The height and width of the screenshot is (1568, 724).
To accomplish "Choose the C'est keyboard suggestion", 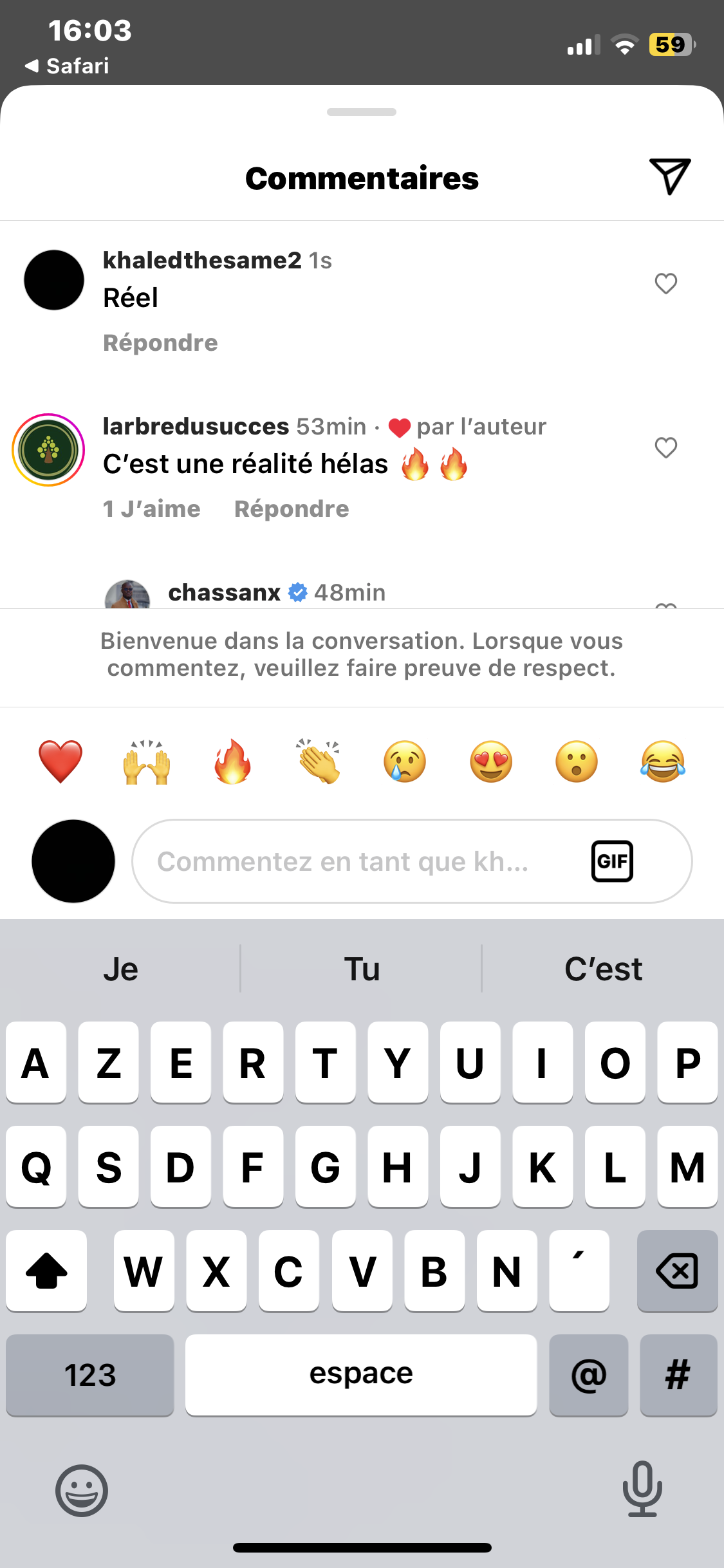I will coord(603,969).
